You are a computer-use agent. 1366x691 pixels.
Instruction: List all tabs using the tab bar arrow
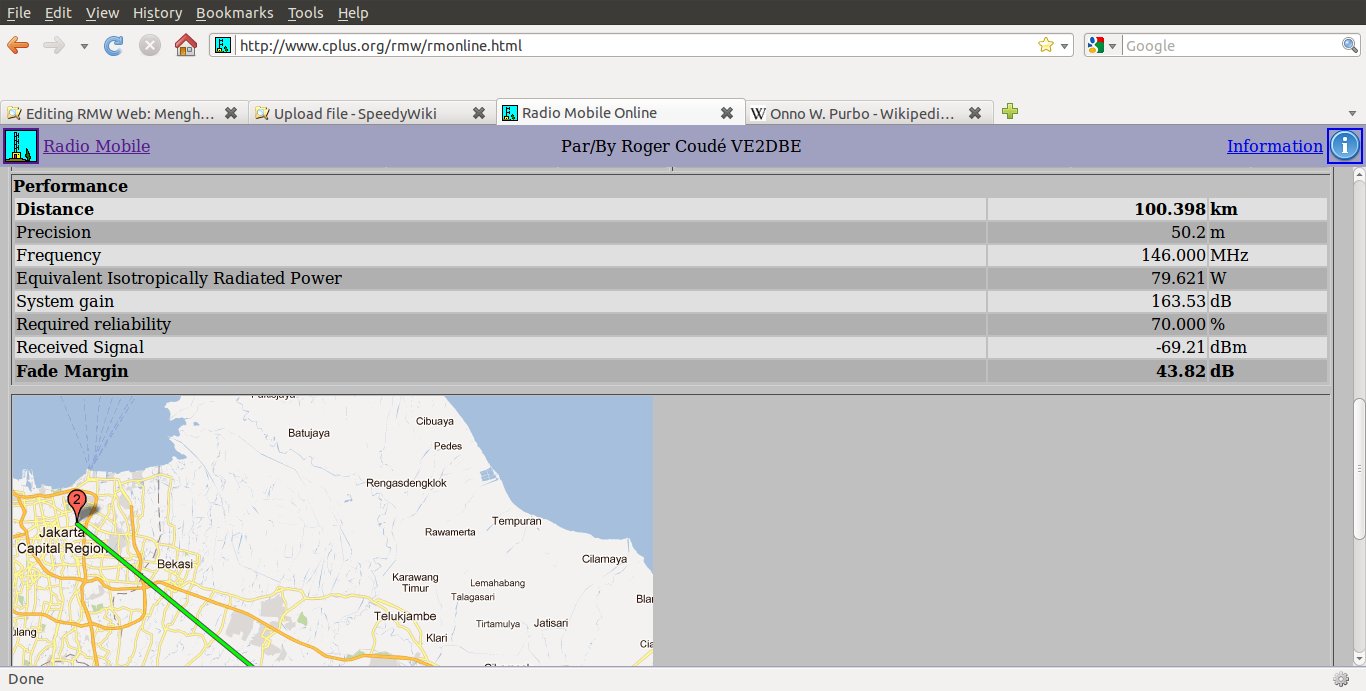tap(1353, 113)
